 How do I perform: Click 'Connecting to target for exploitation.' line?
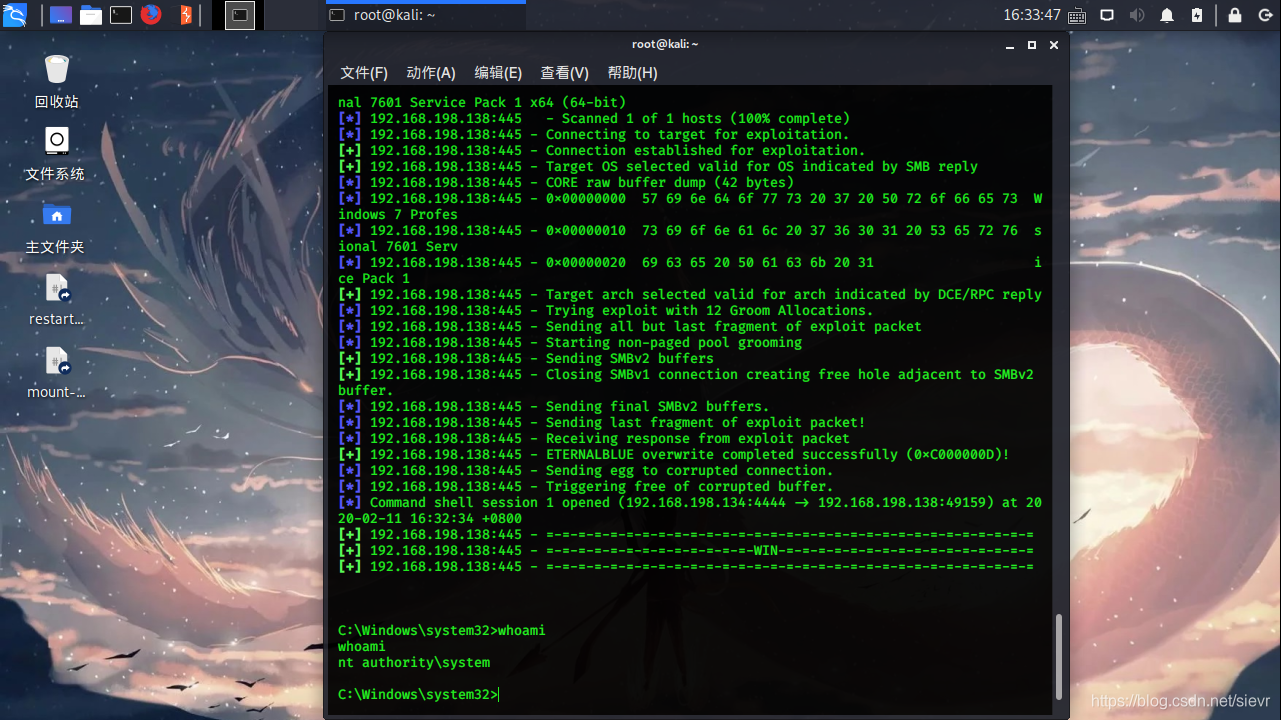[x=594, y=135]
